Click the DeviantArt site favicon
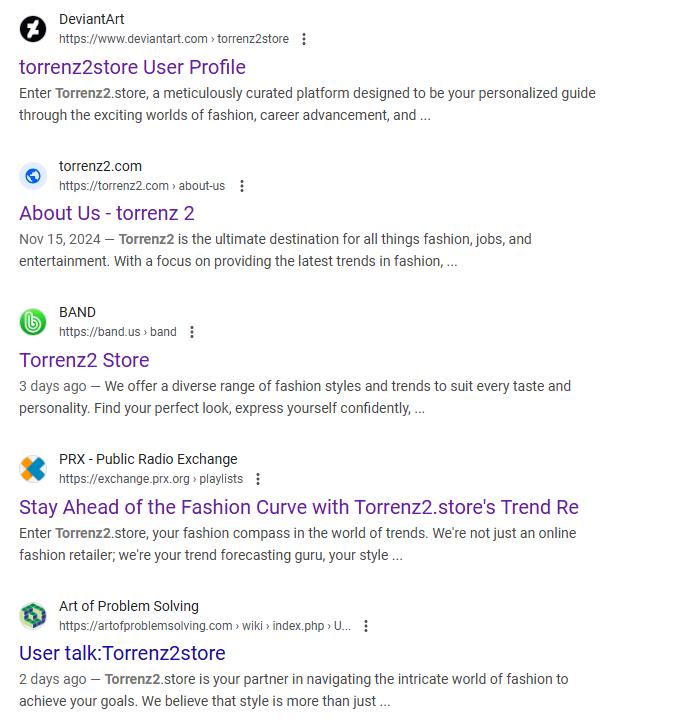 33,29
